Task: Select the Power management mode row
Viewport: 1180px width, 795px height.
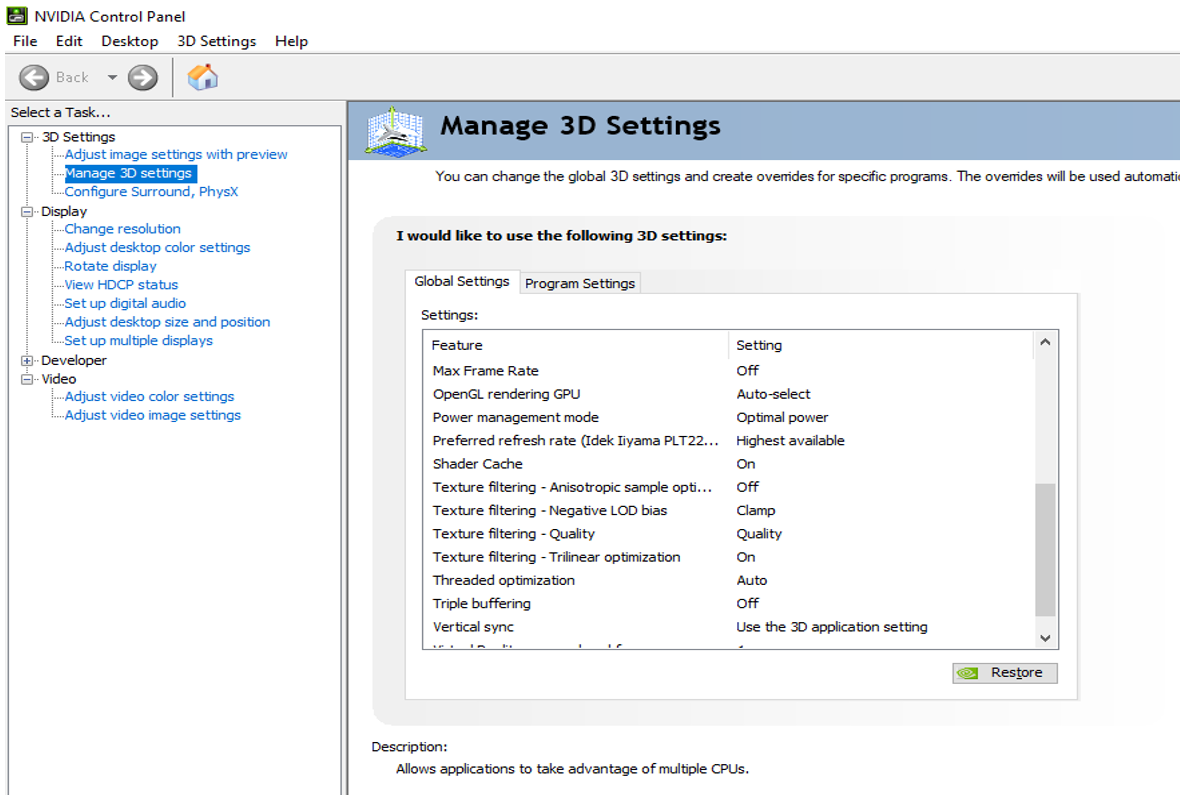Action: coord(728,418)
